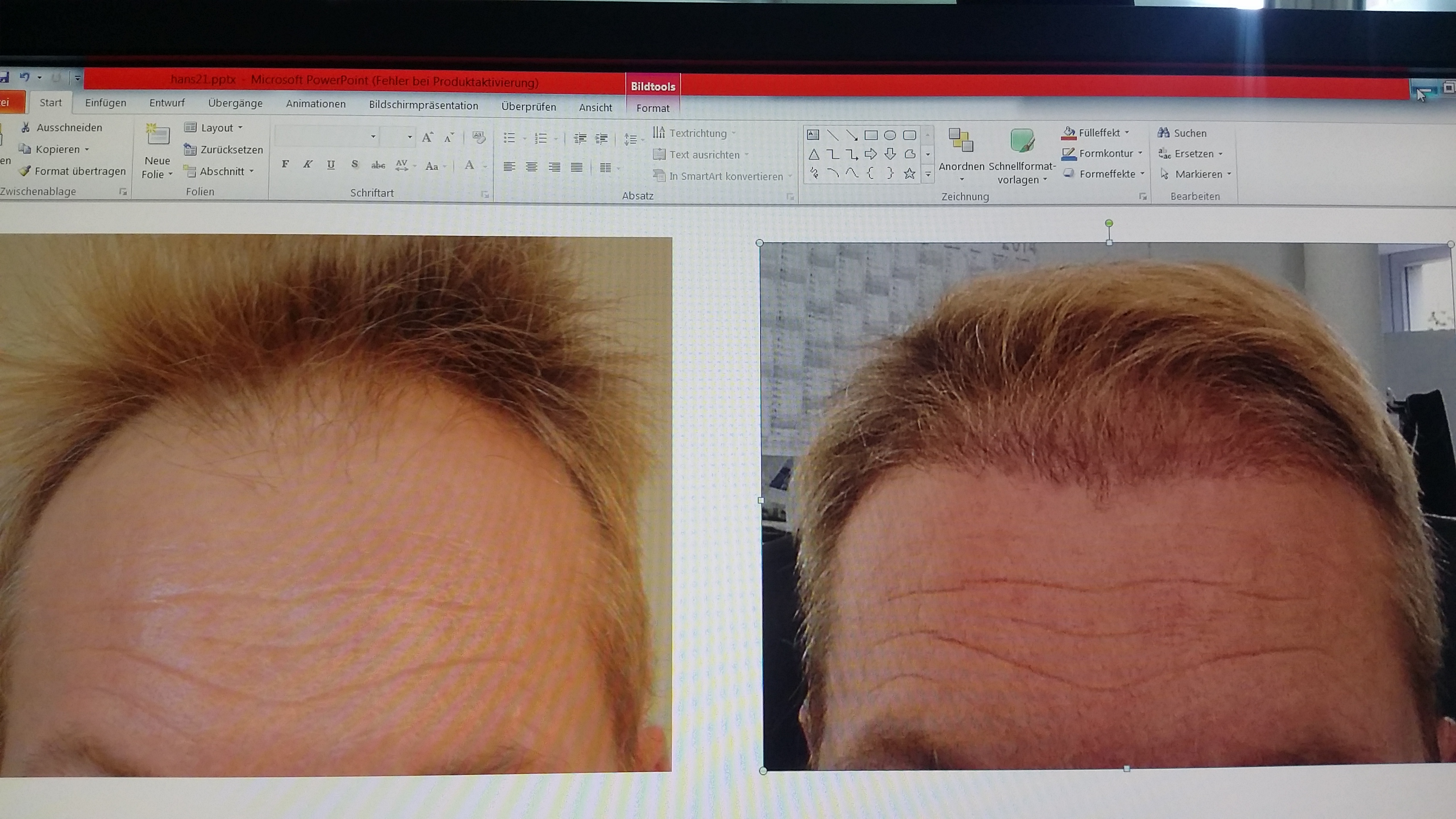Click the Ausschneiden scissors icon
Viewport: 1456px width, 819px height.
point(25,127)
